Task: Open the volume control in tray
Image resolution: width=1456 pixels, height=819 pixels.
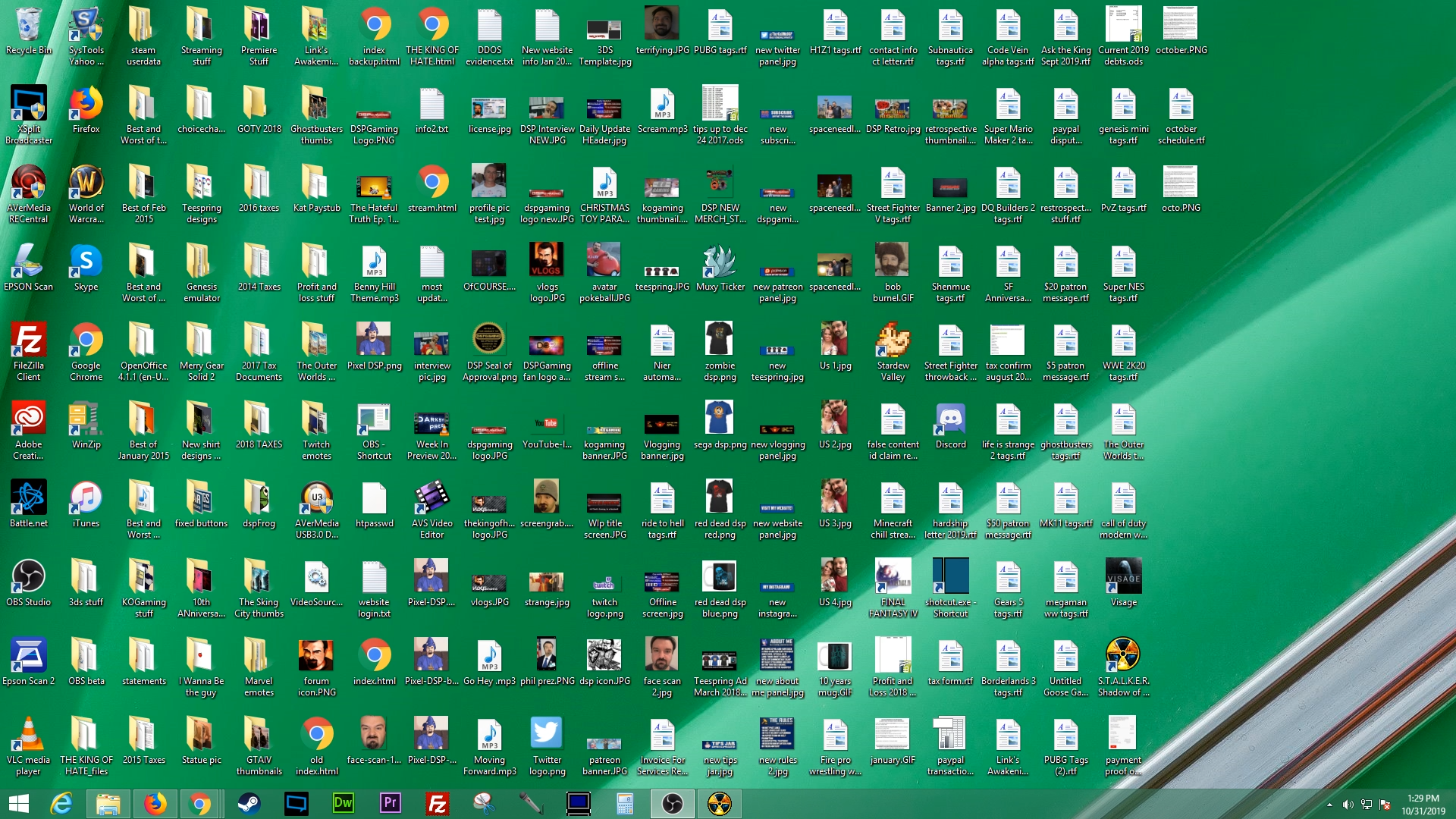Action: [x=1348, y=805]
